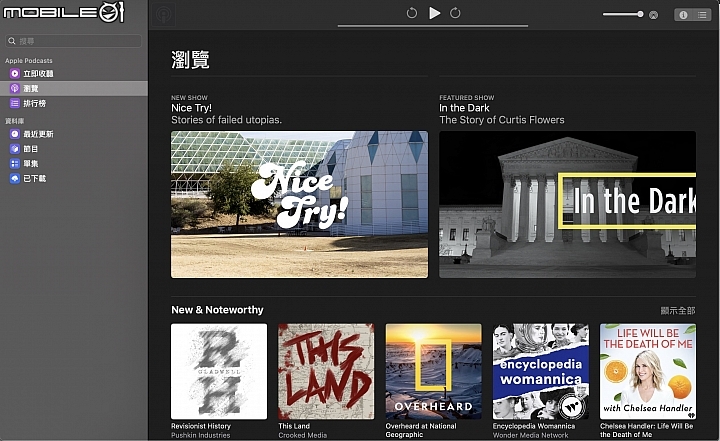Screen dimensions: 720x441
Task: Click the playback progress bar
Action: [433, 26]
